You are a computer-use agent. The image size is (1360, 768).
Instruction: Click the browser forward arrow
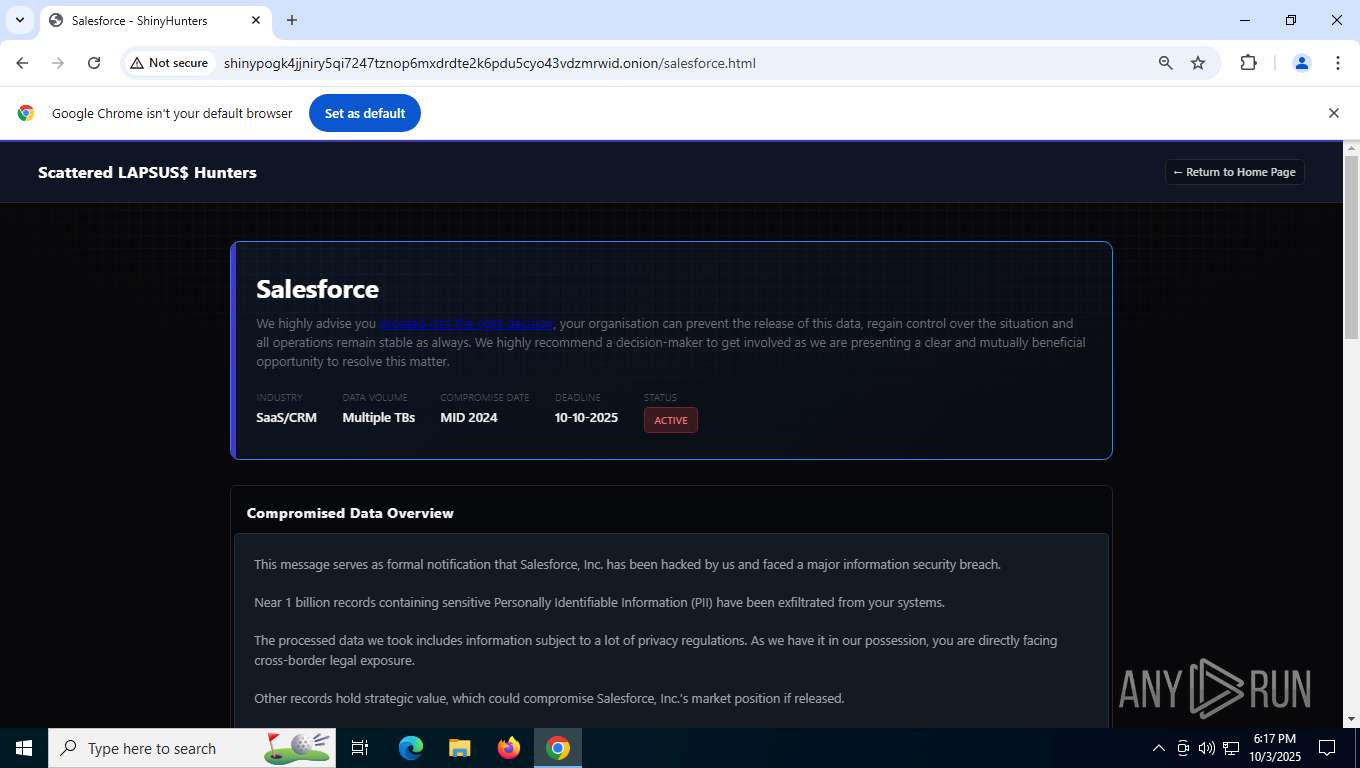58,63
